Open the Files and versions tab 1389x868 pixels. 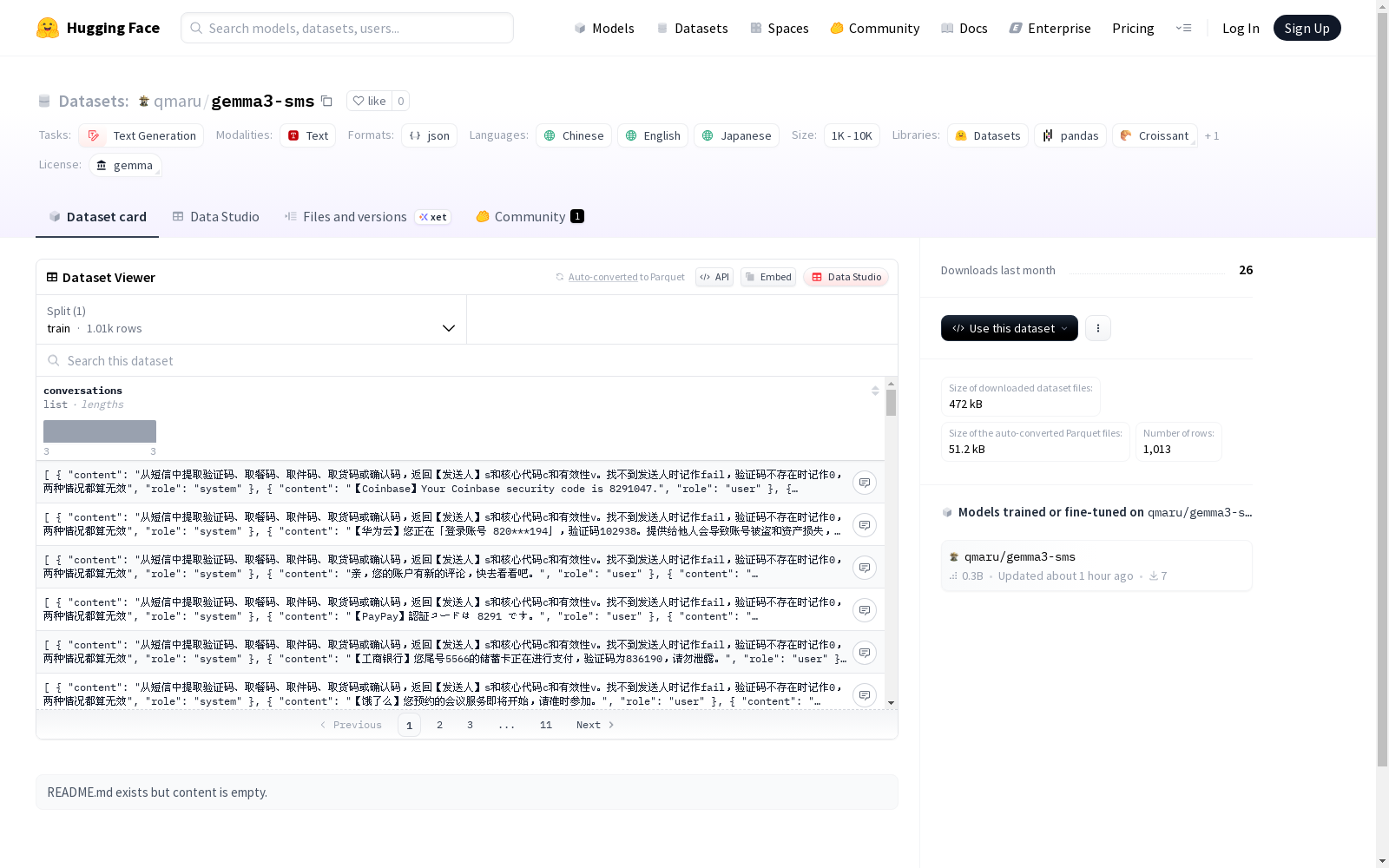367,217
